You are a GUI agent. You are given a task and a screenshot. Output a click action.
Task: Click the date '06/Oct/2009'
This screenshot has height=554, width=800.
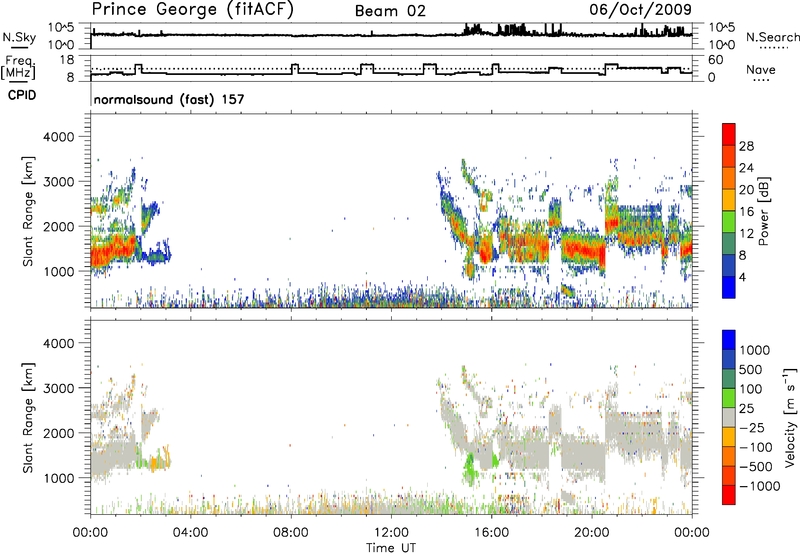tap(641, 9)
